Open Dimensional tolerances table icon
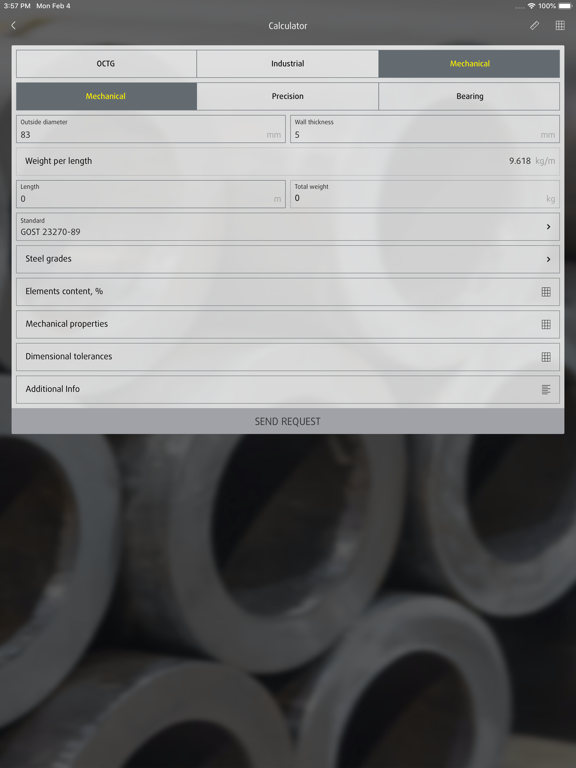Screen dimensions: 576x768 coord(546,357)
